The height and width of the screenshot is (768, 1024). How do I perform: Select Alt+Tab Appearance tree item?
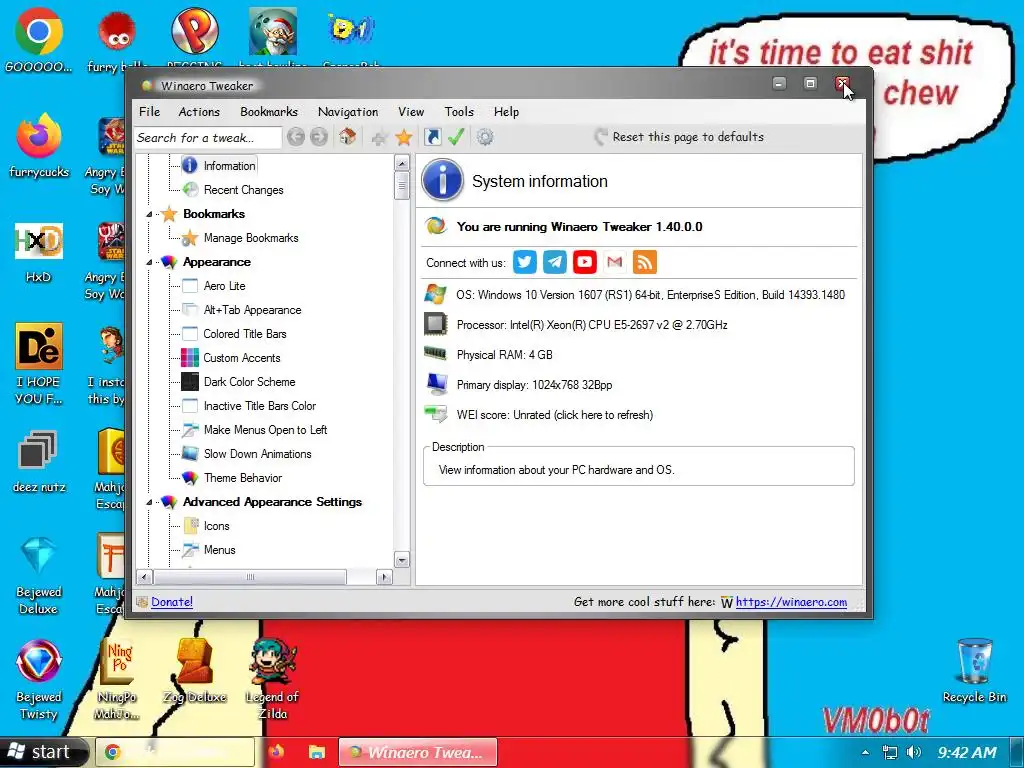click(x=252, y=310)
